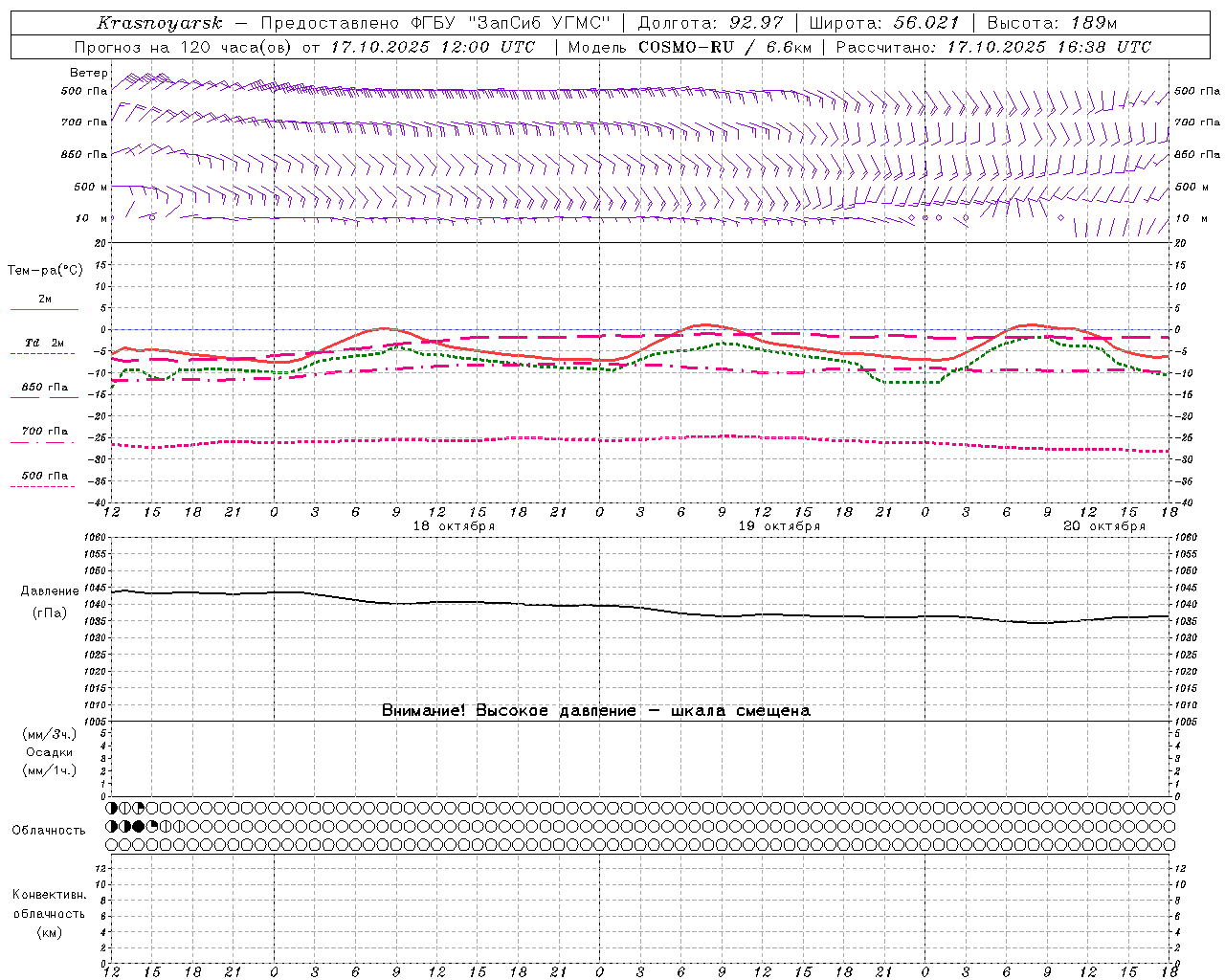Click the '18 октября' date label
This screenshot has width=1225, height=980.
point(454,526)
